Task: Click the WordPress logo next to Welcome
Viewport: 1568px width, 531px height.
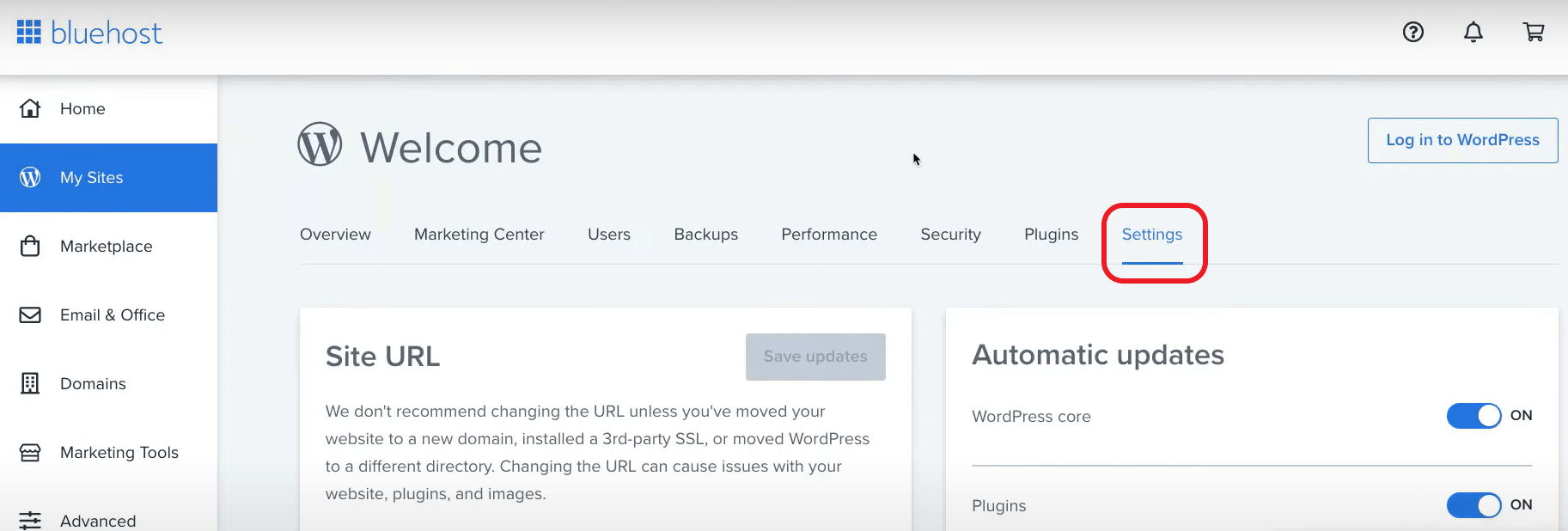Action: [x=320, y=144]
